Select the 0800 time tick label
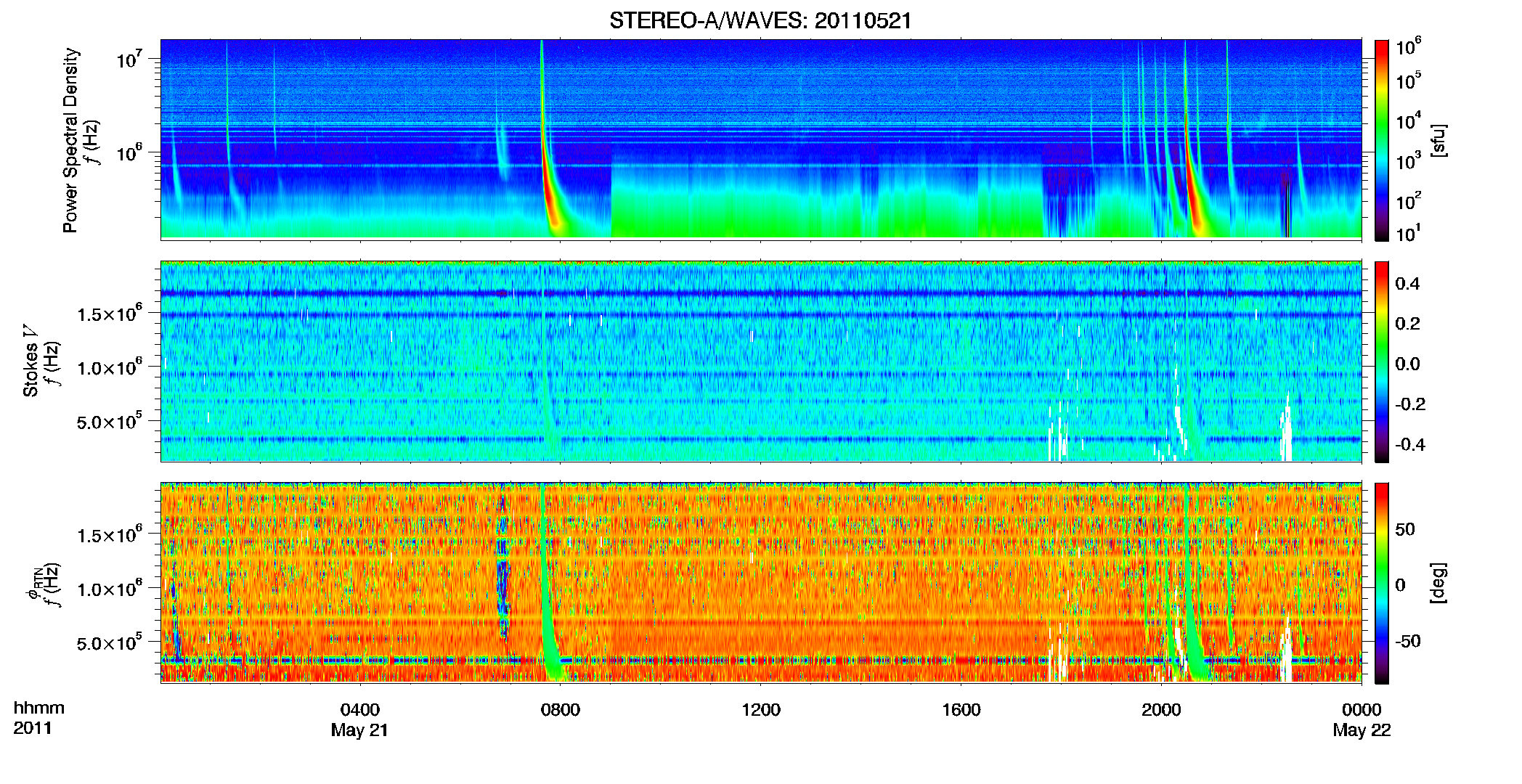The height and width of the screenshot is (784, 1522). [561, 710]
